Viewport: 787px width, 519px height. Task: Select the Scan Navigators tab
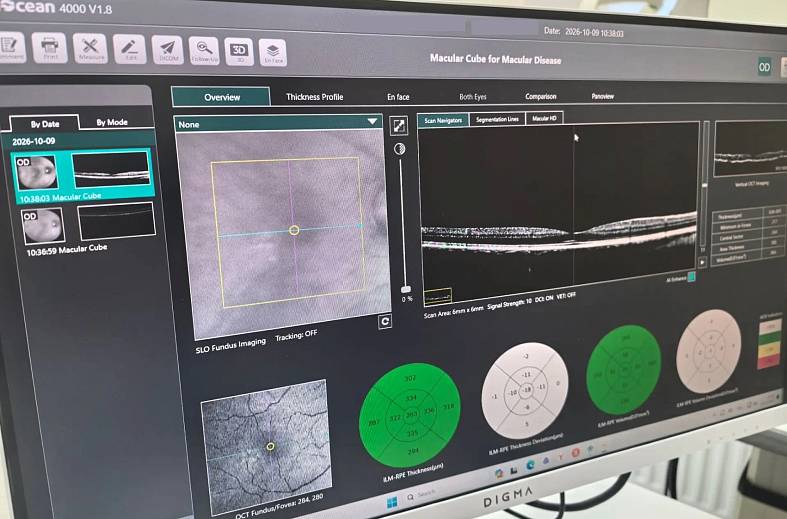coord(443,120)
